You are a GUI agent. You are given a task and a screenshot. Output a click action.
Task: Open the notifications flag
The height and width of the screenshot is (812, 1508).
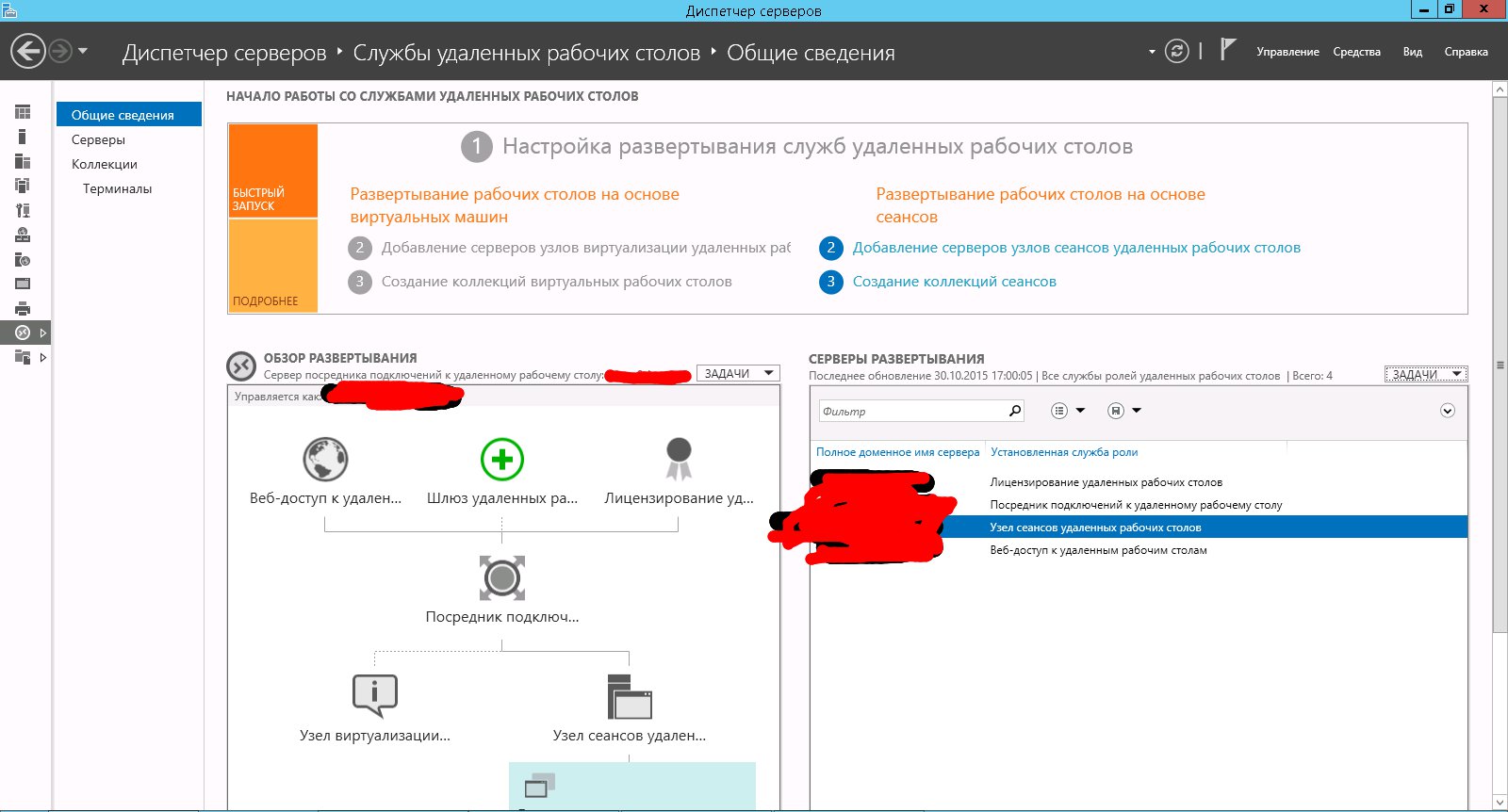pos(1227,49)
